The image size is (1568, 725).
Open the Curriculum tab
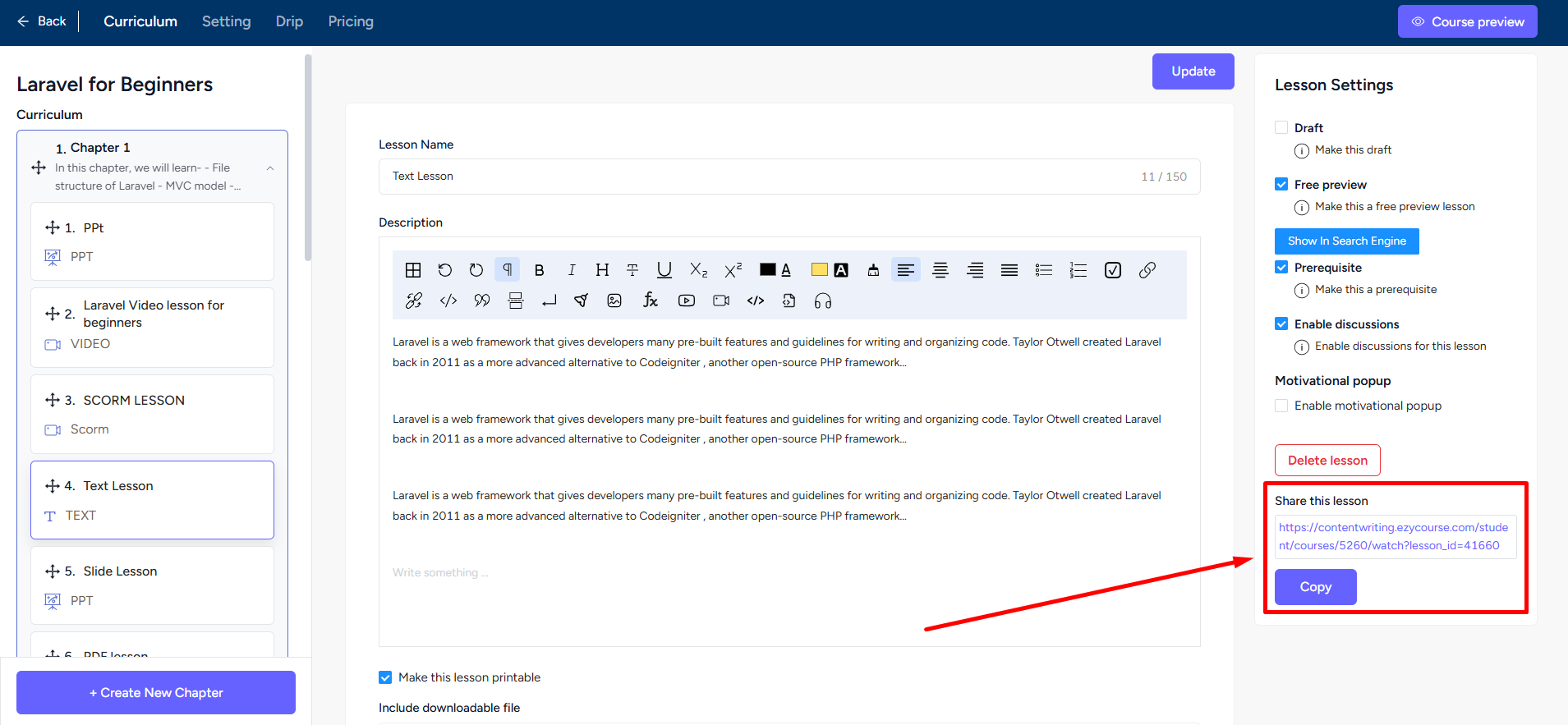pyautogui.click(x=140, y=21)
